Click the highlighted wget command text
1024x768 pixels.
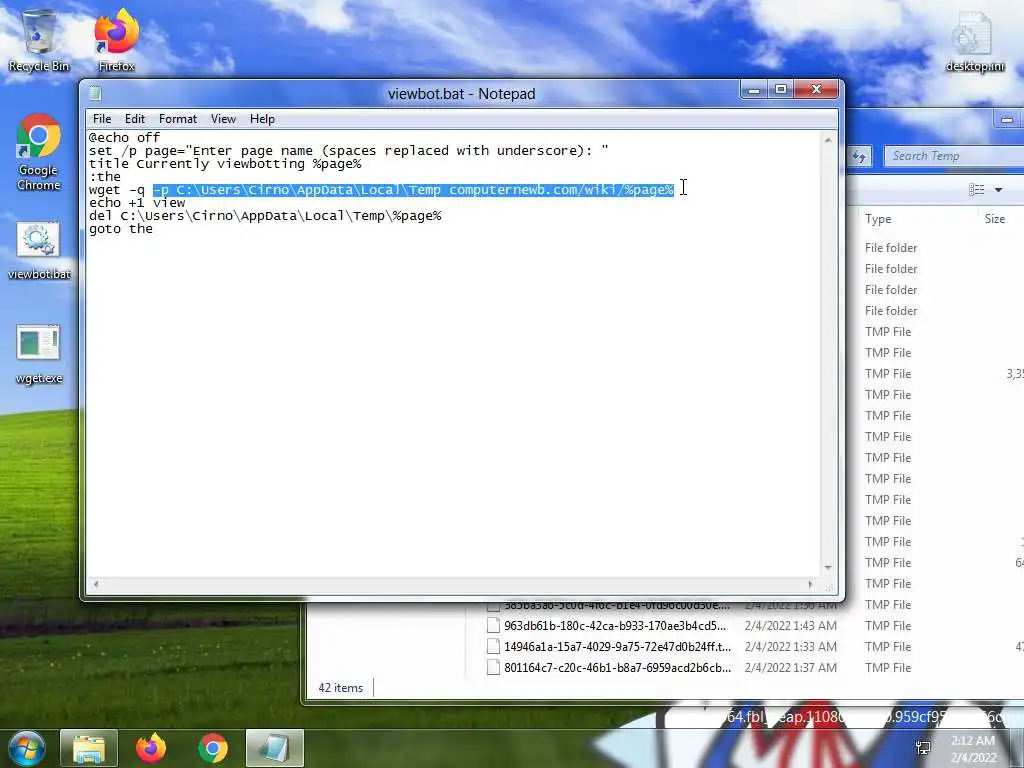pyautogui.click(x=413, y=190)
